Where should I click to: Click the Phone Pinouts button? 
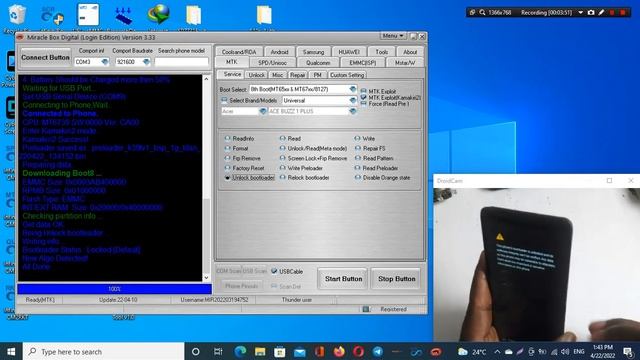point(241,286)
